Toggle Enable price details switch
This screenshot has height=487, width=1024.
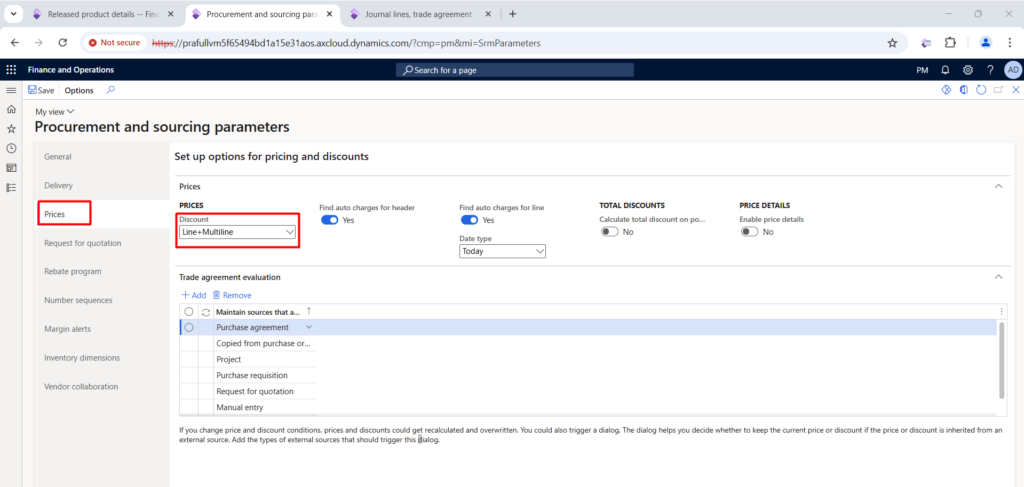750,232
